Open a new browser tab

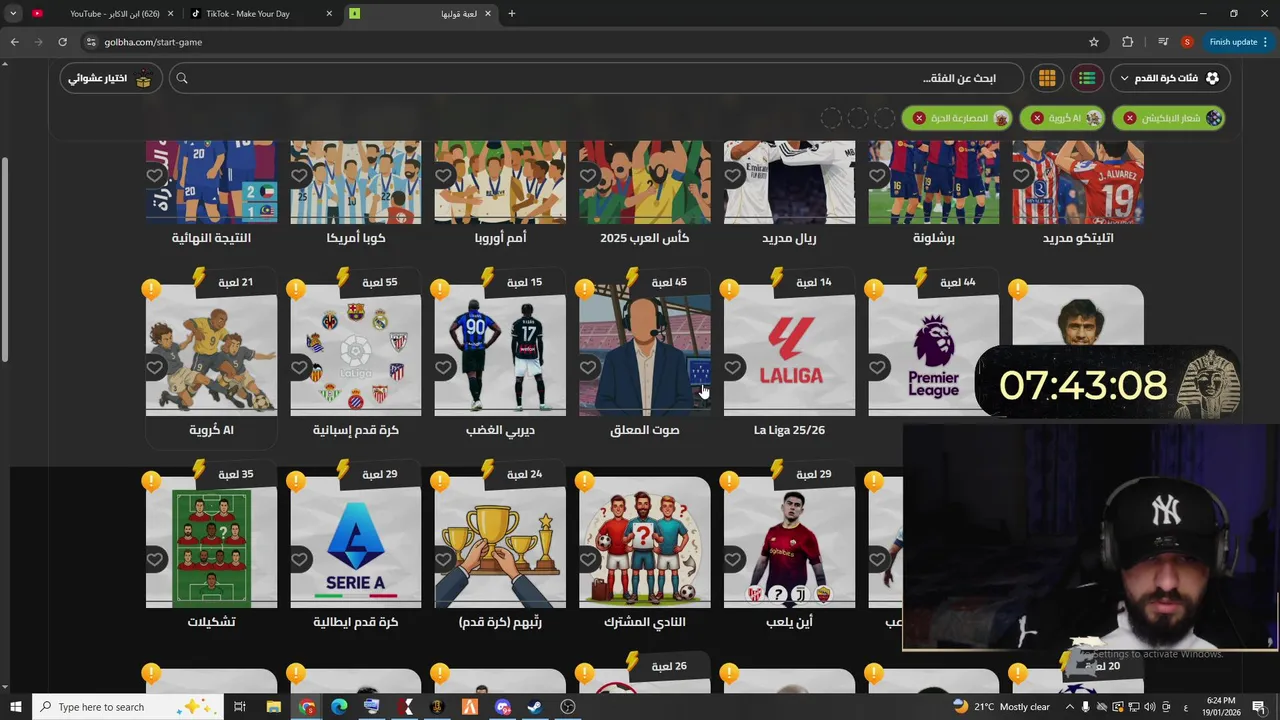click(x=512, y=14)
